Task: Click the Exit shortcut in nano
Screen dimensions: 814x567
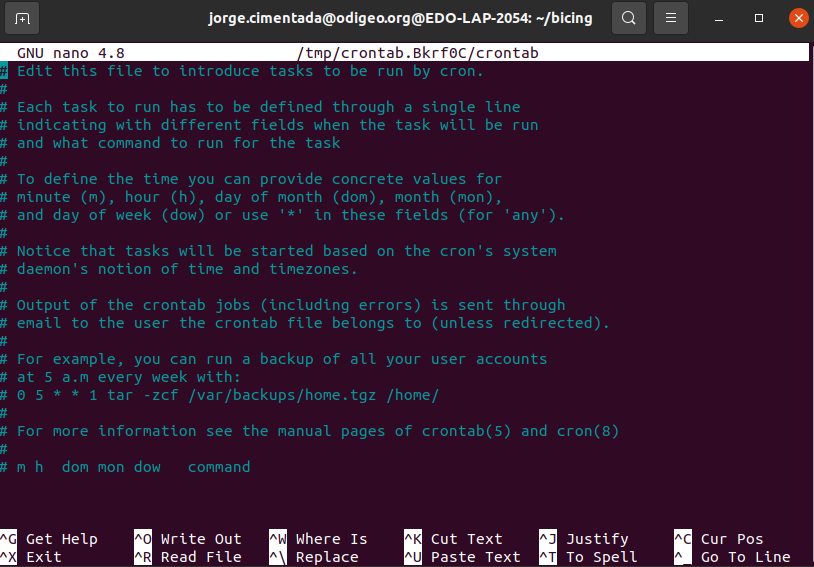Action: (x=43, y=557)
